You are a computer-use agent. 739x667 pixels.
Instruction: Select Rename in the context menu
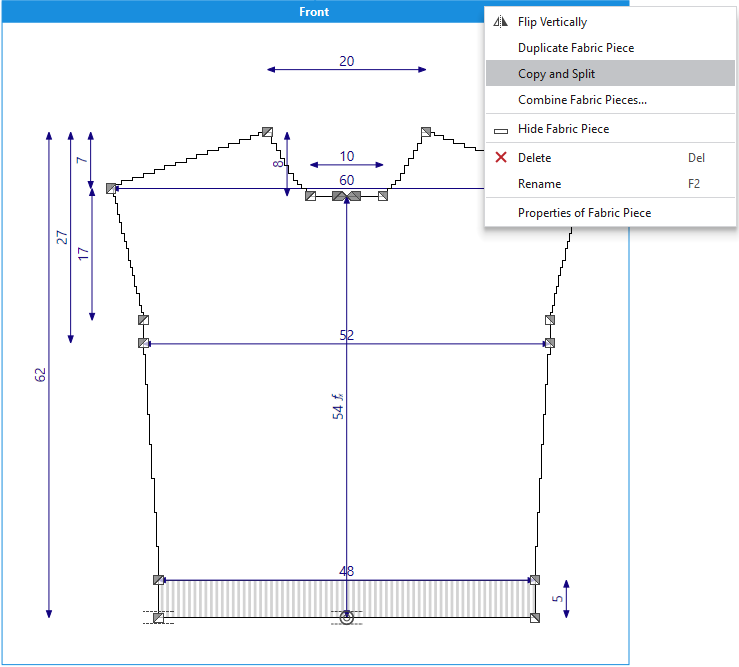pos(539,184)
